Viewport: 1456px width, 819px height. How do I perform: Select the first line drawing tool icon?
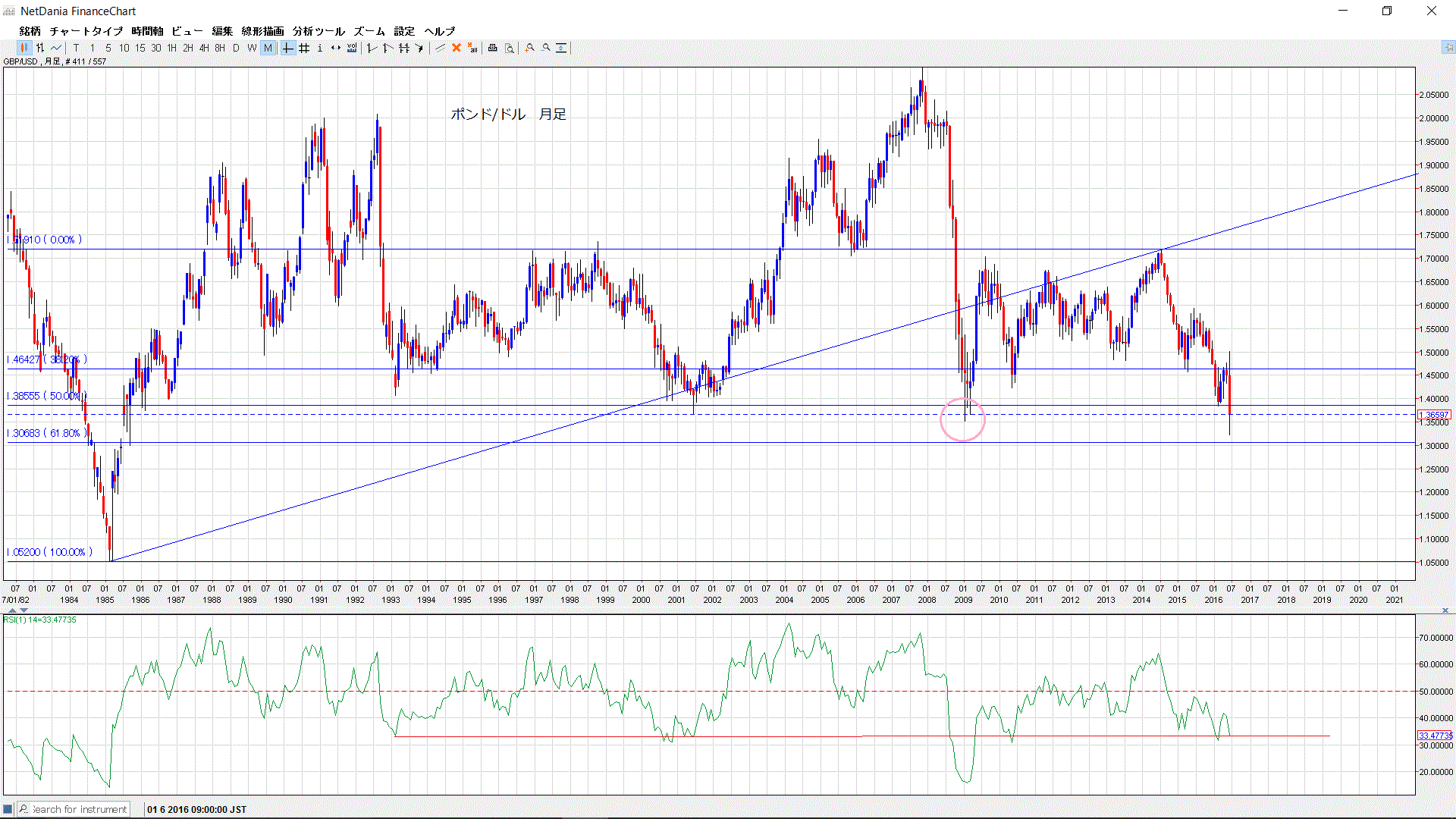372,48
